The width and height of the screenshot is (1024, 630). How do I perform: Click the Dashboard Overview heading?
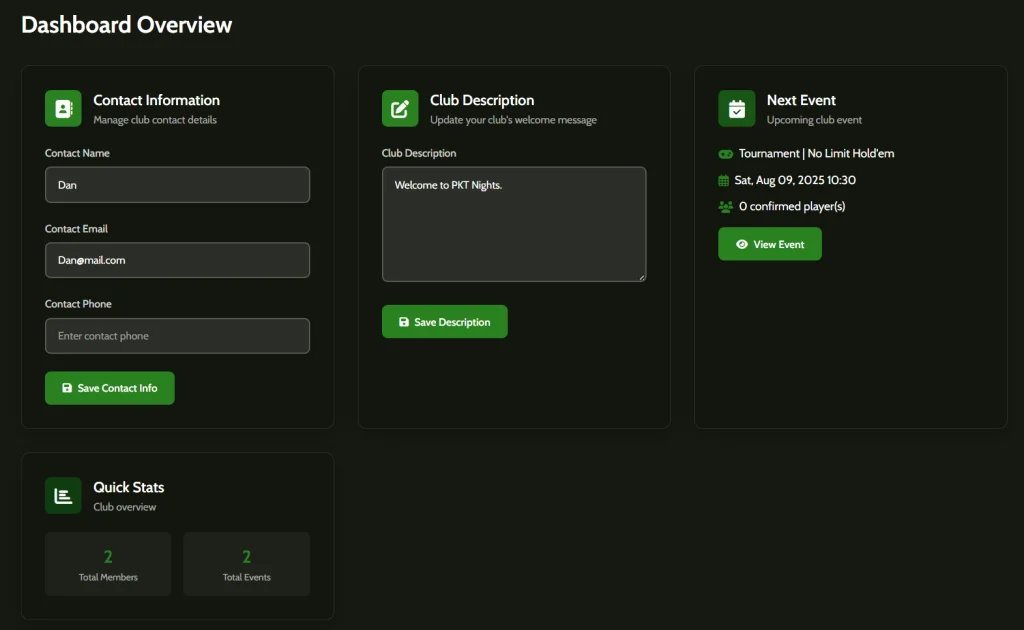click(x=126, y=25)
